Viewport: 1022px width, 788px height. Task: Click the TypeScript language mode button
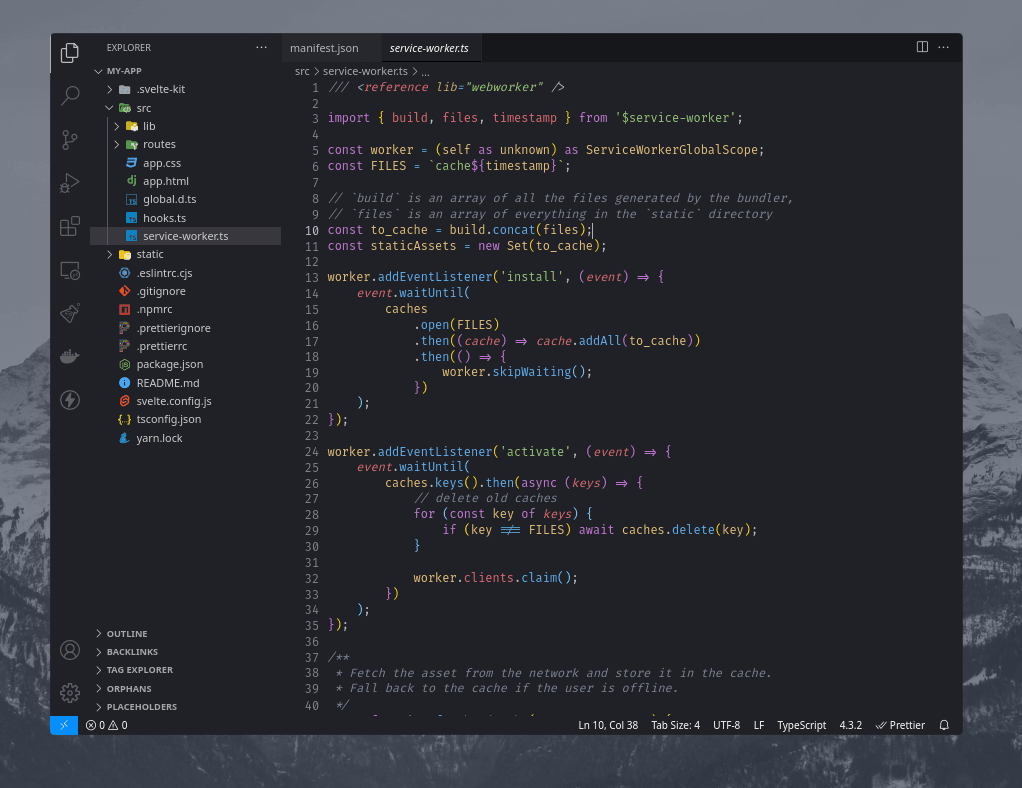[x=801, y=725]
